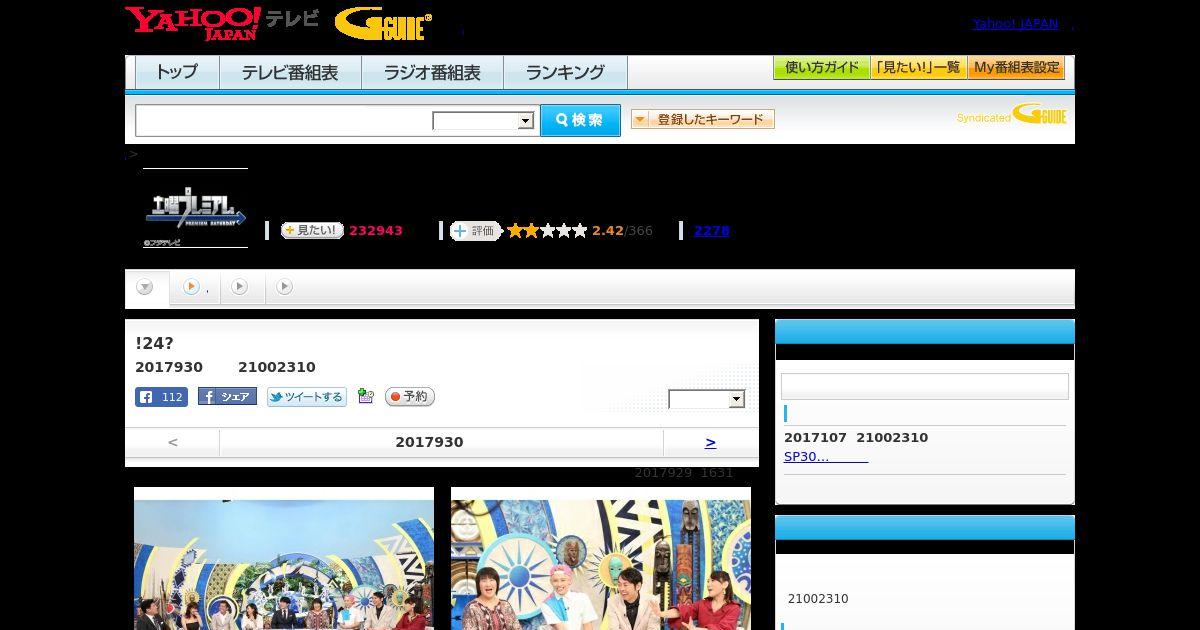Click the 2.42 rating score
This screenshot has height=630, width=1200.
click(607, 231)
